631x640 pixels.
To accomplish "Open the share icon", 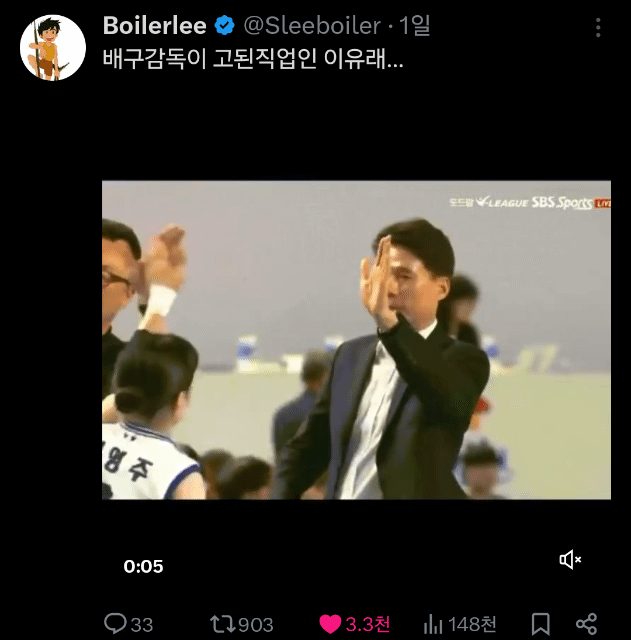I will [x=587, y=624].
